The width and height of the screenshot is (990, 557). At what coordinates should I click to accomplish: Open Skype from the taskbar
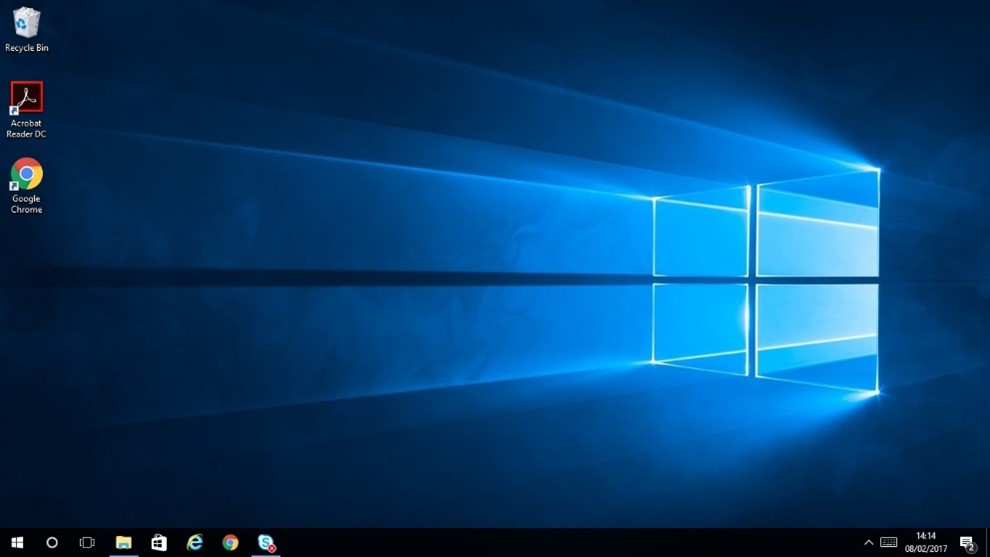(x=266, y=542)
